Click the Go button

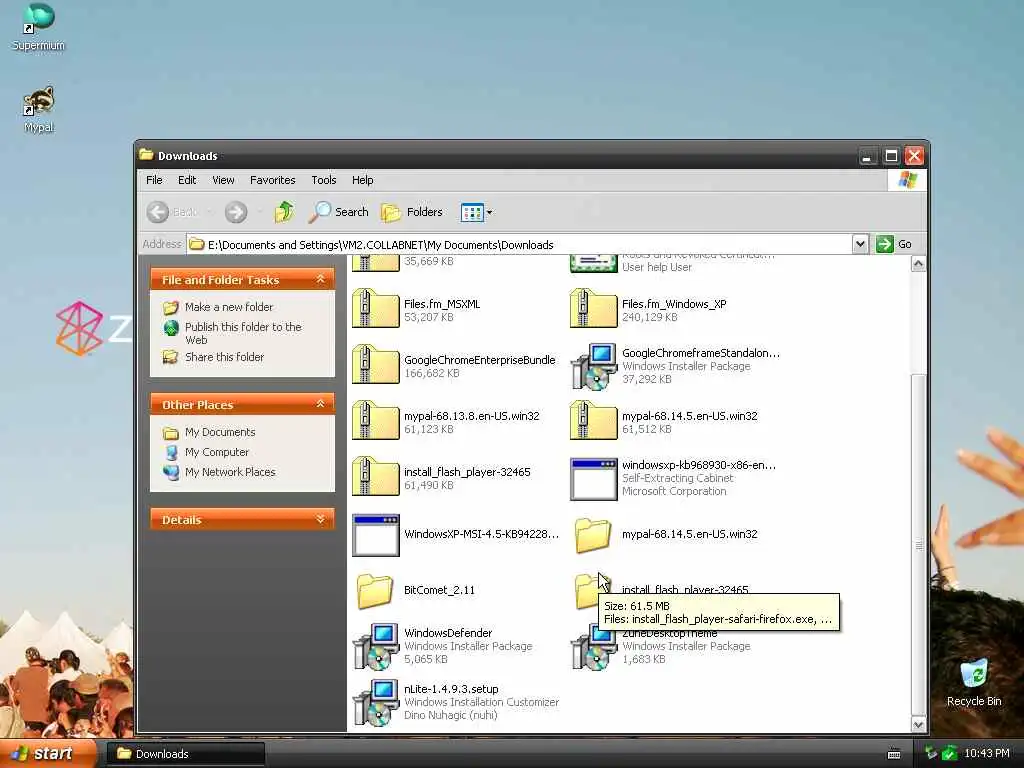[x=894, y=244]
